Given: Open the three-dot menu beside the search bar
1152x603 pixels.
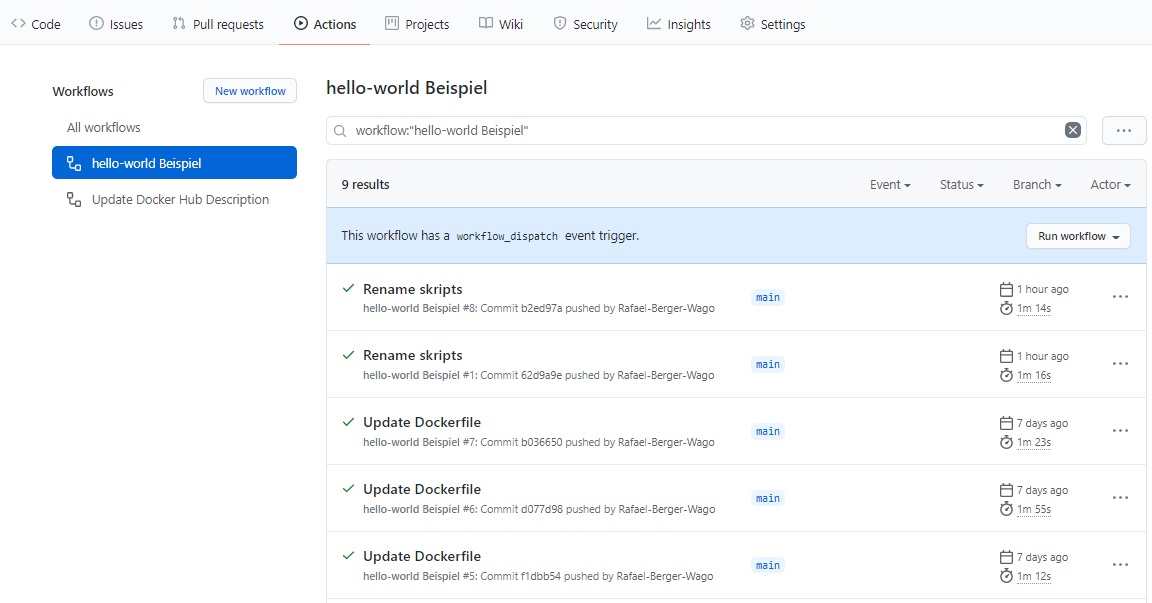Looking at the screenshot, I should [x=1124, y=130].
